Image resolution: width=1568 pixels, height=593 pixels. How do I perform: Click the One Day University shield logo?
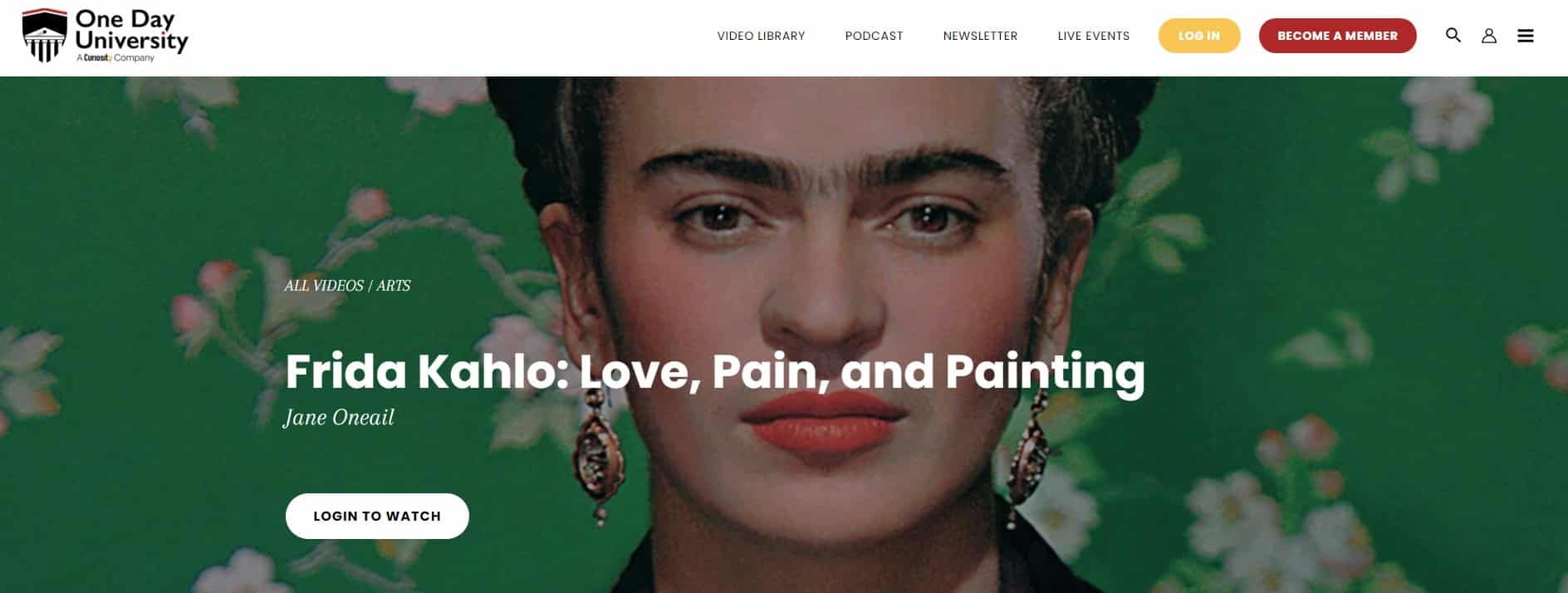click(44, 36)
